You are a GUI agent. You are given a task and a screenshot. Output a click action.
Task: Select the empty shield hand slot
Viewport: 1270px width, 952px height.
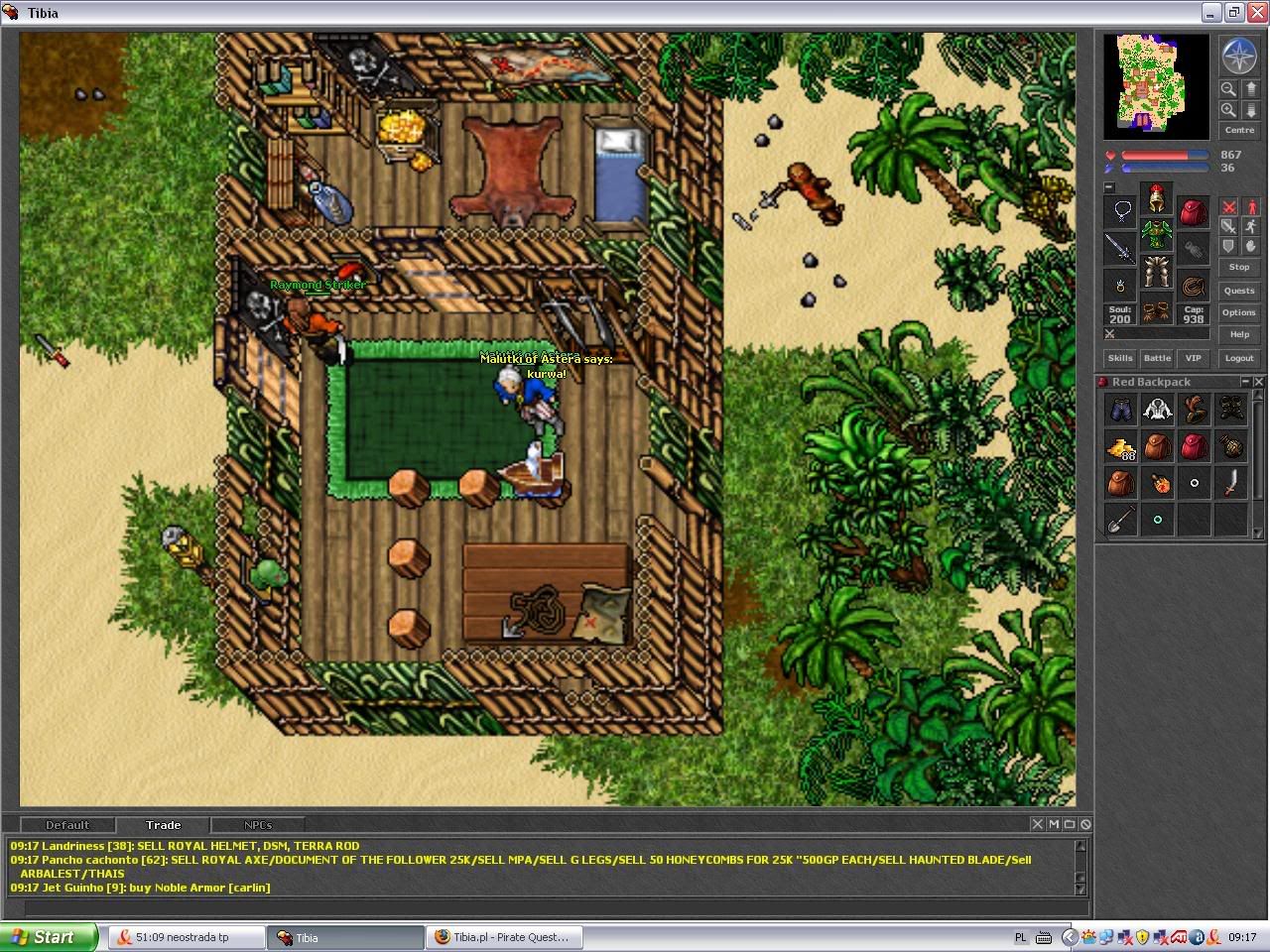click(x=1193, y=248)
